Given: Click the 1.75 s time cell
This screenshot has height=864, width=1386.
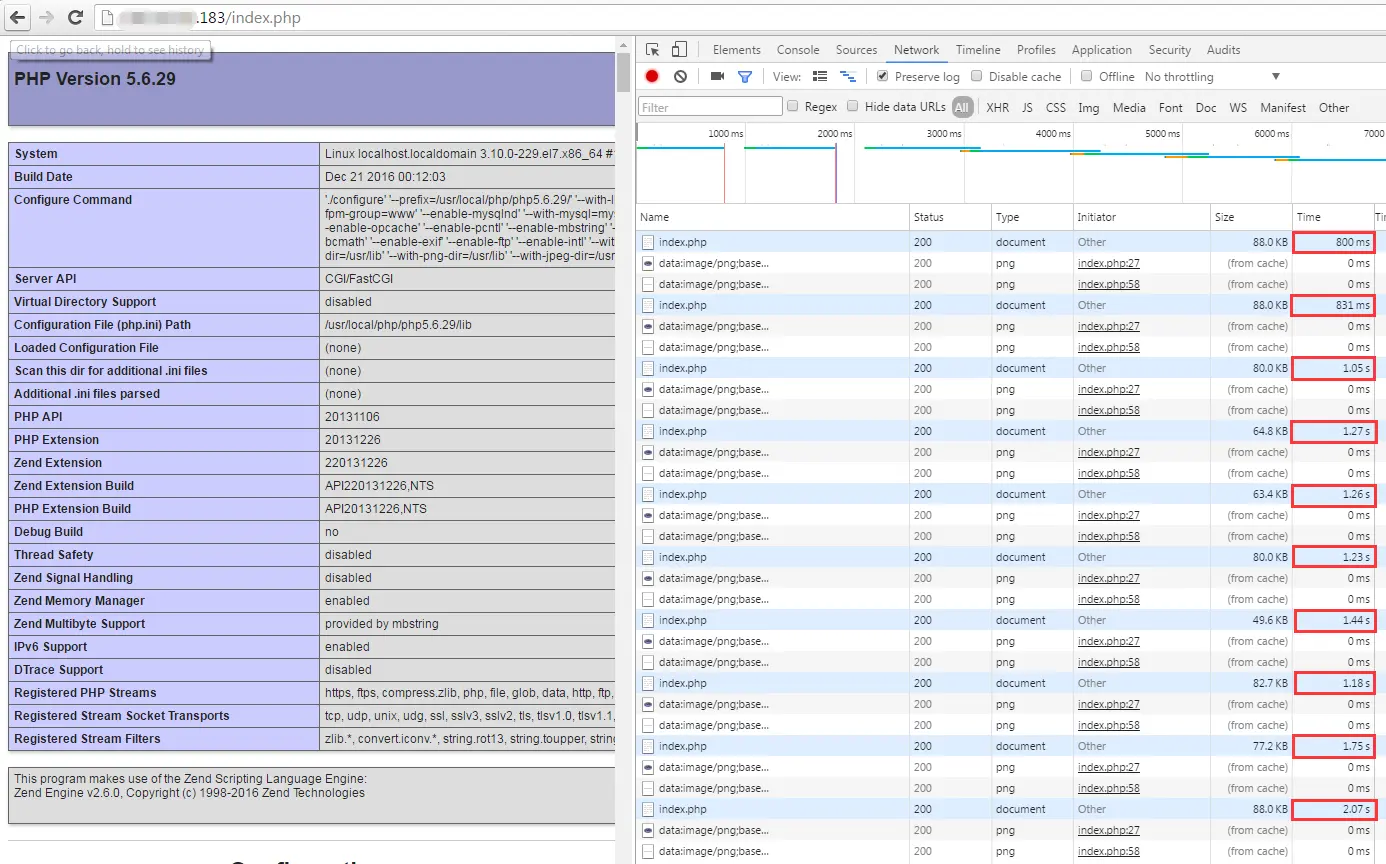Looking at the screenshot, I should coord(1333,746).
